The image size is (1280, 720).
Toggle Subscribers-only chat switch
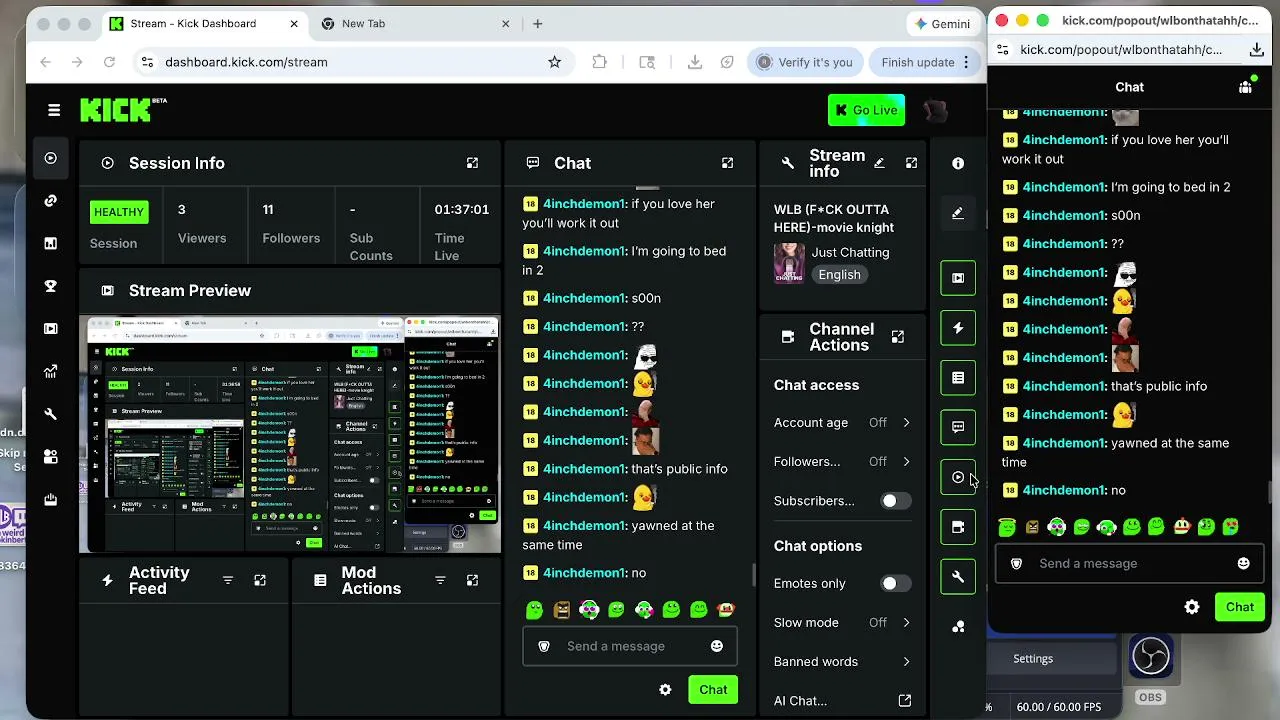click(895, 501)
